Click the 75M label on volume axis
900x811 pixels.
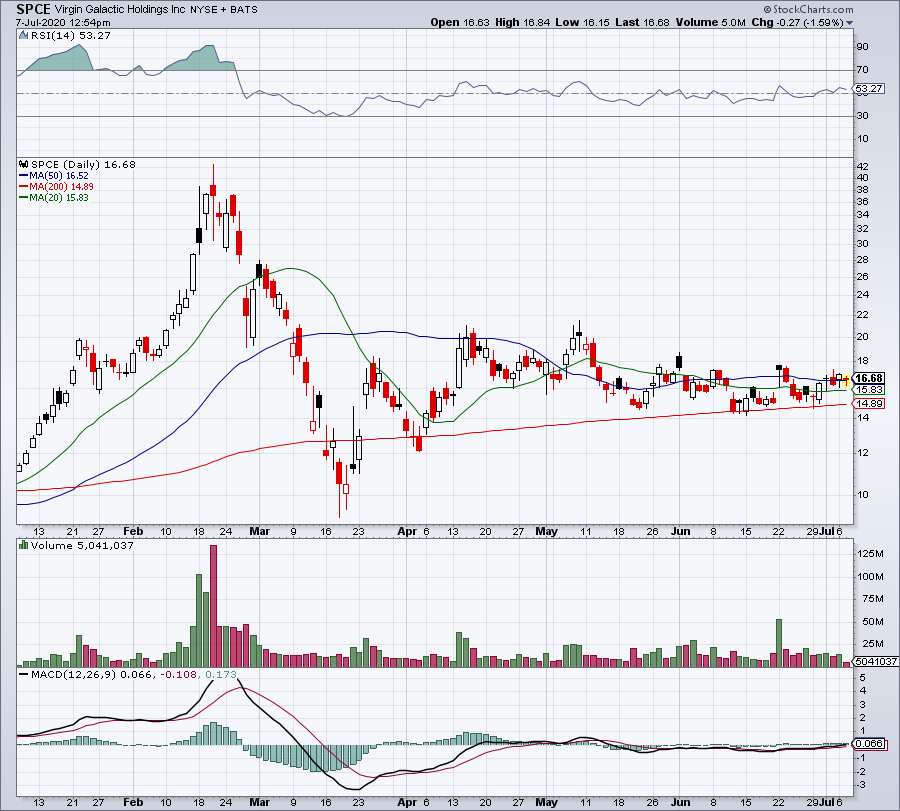(x=872, y=599)
